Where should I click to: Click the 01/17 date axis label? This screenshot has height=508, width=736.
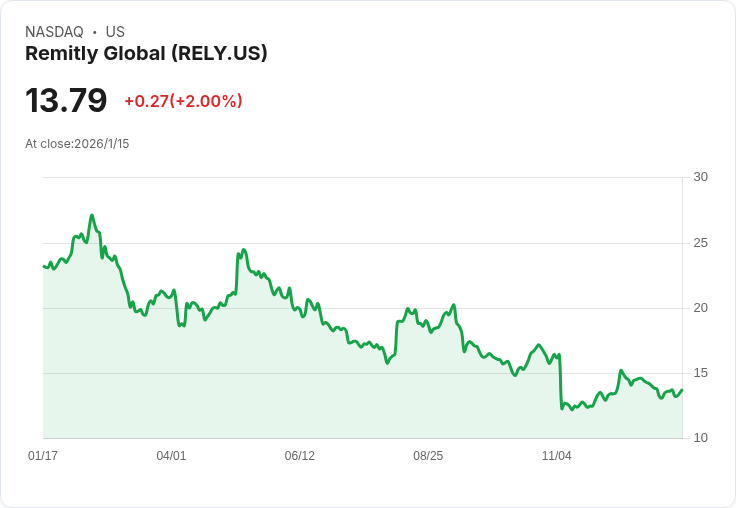(x=43, y=456)
